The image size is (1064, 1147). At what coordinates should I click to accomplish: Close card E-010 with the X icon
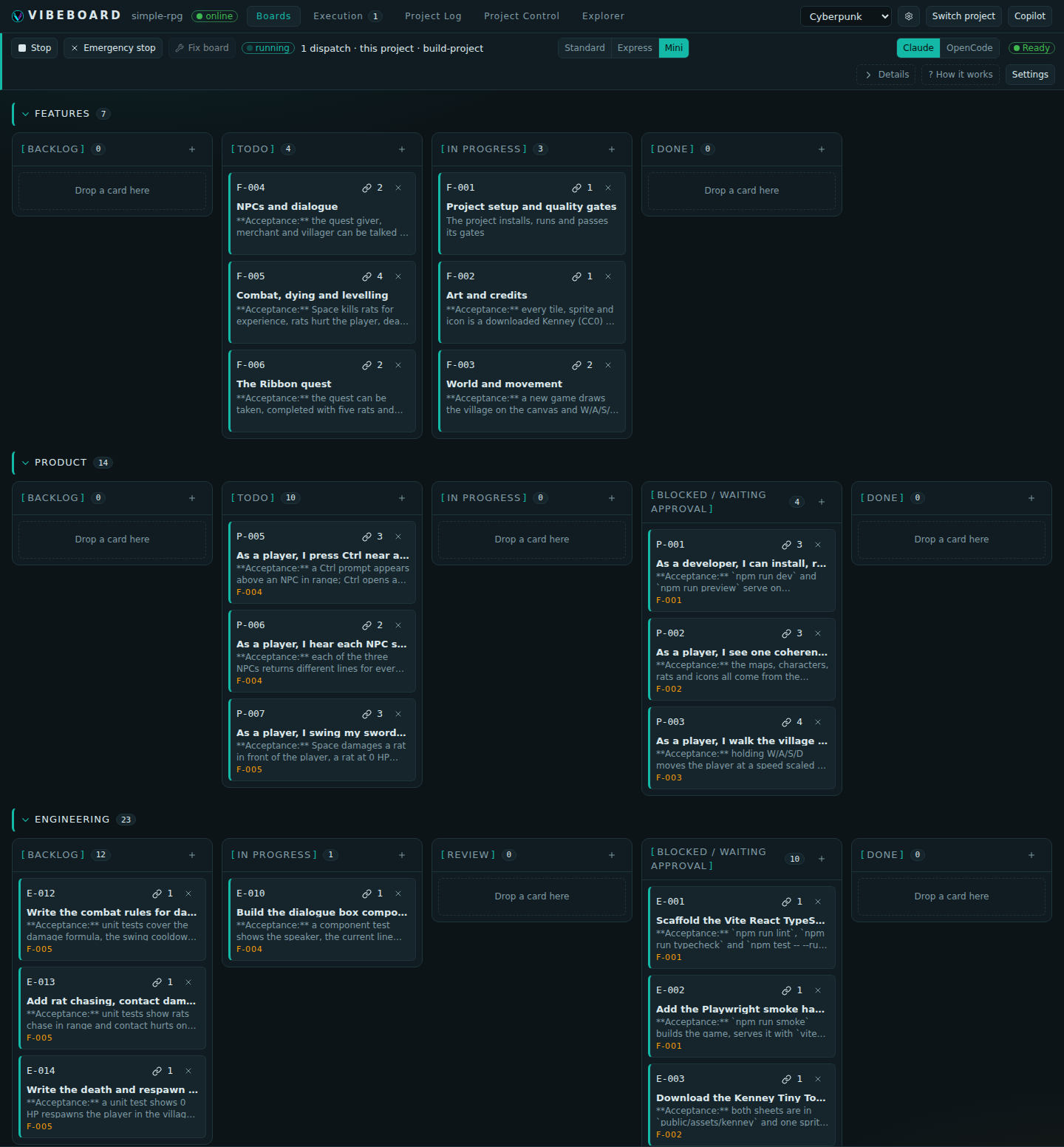click(398, 894)
